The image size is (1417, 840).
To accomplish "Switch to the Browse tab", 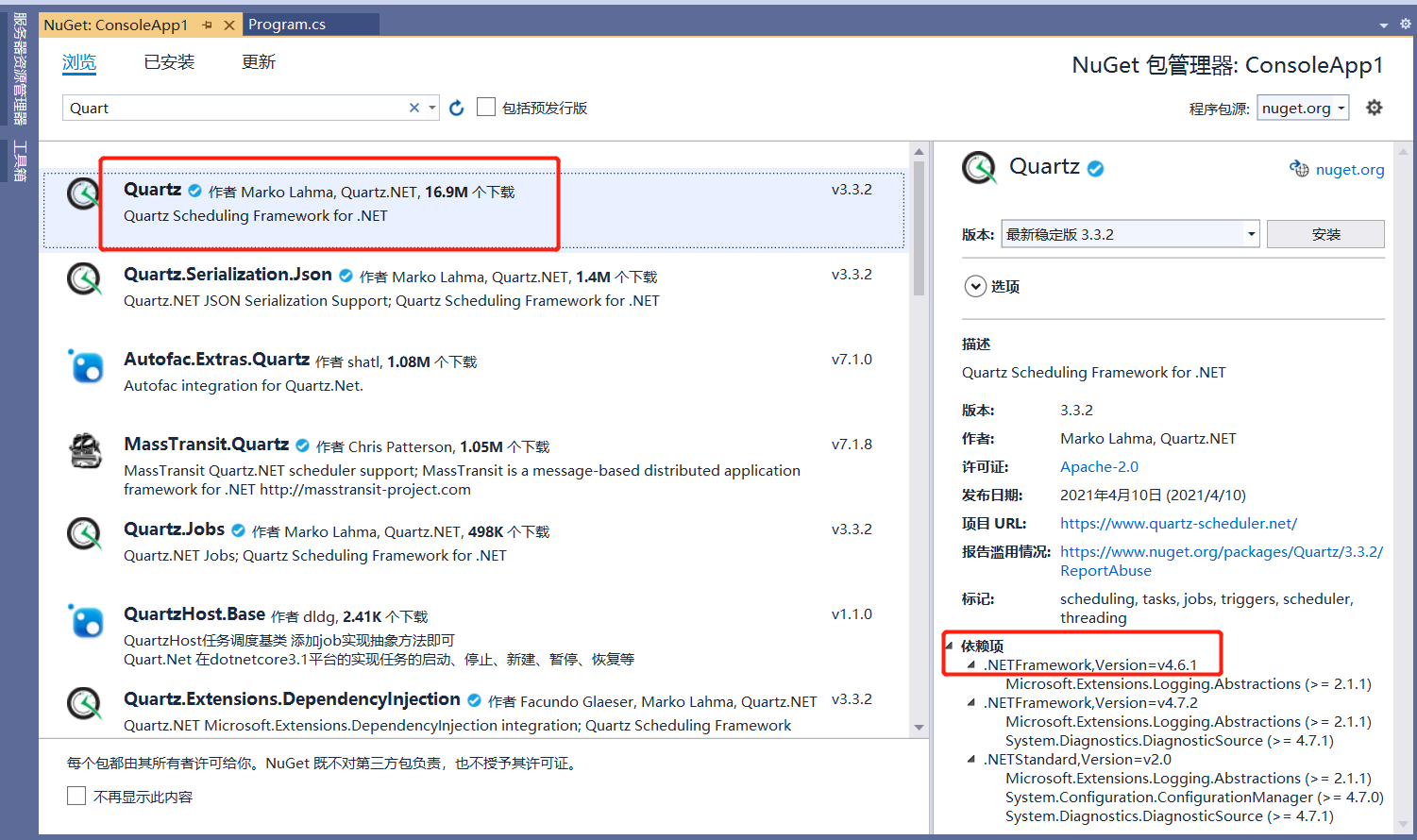I will point(79,62).
